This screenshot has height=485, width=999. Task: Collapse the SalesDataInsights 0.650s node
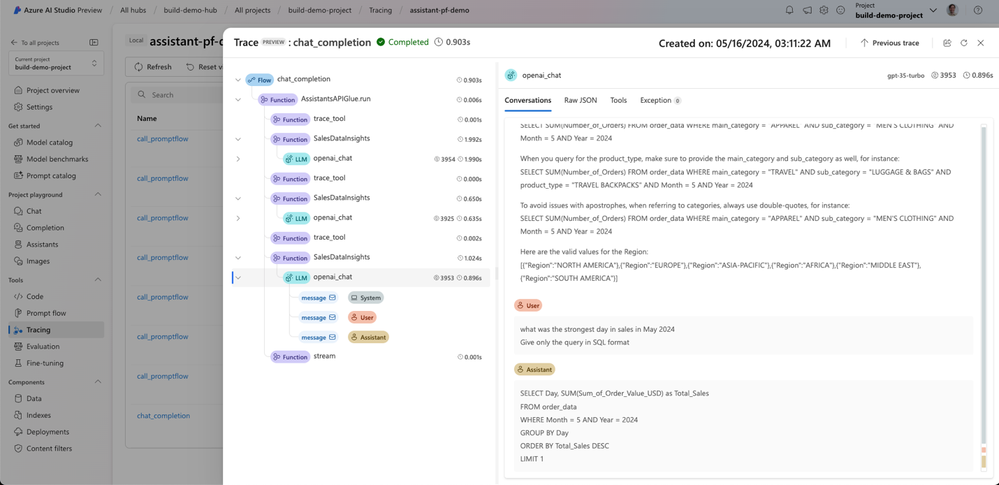238,198
